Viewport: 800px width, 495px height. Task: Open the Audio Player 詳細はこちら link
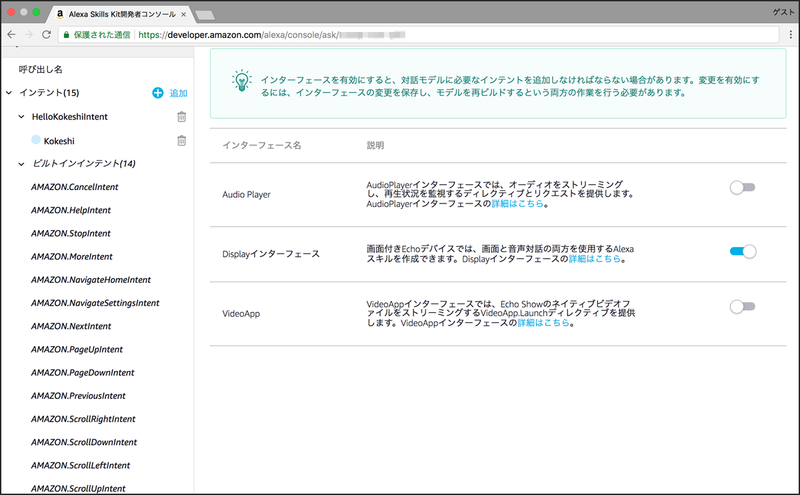click(x=517, y=204)
